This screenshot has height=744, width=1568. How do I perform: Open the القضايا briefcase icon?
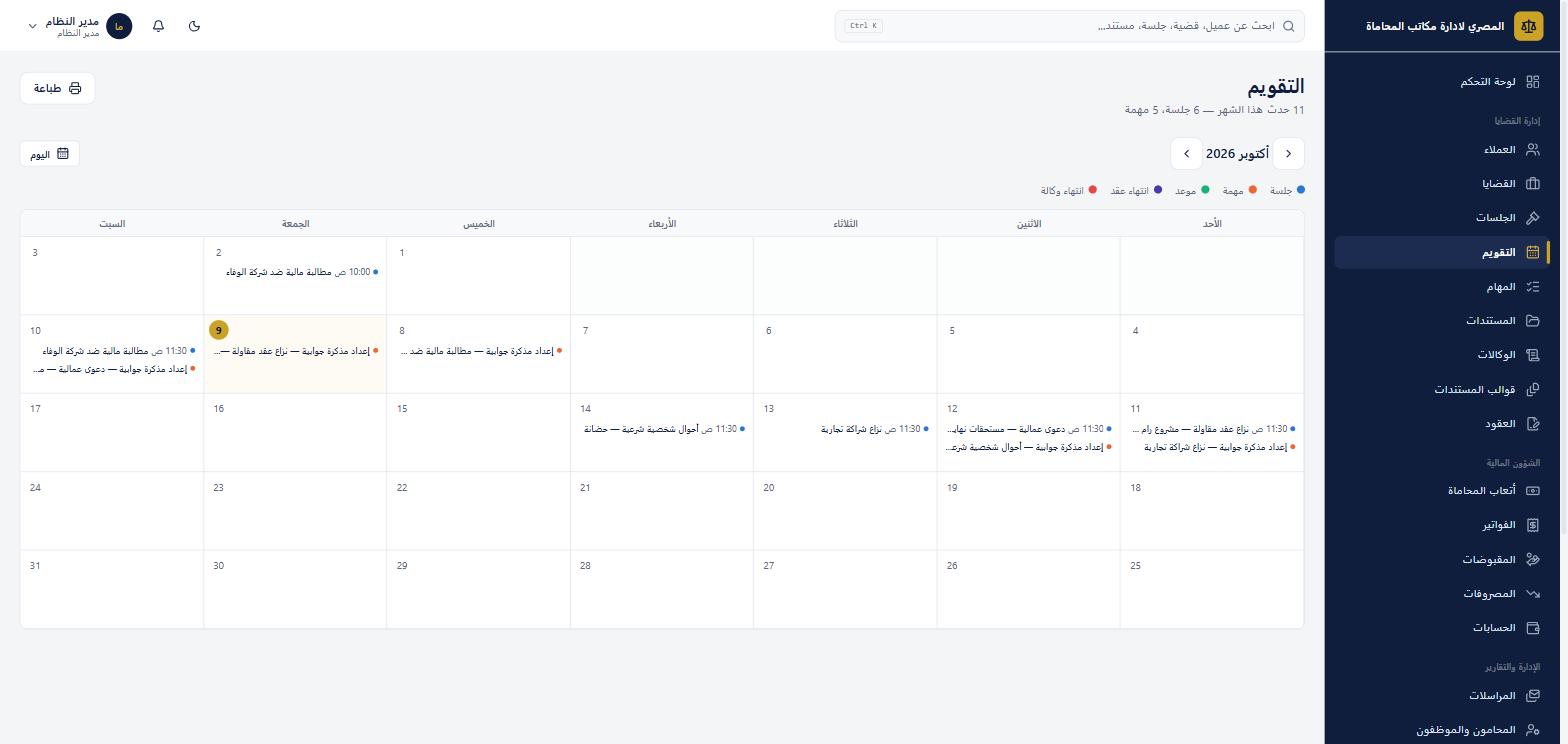tap(1533, 184)
